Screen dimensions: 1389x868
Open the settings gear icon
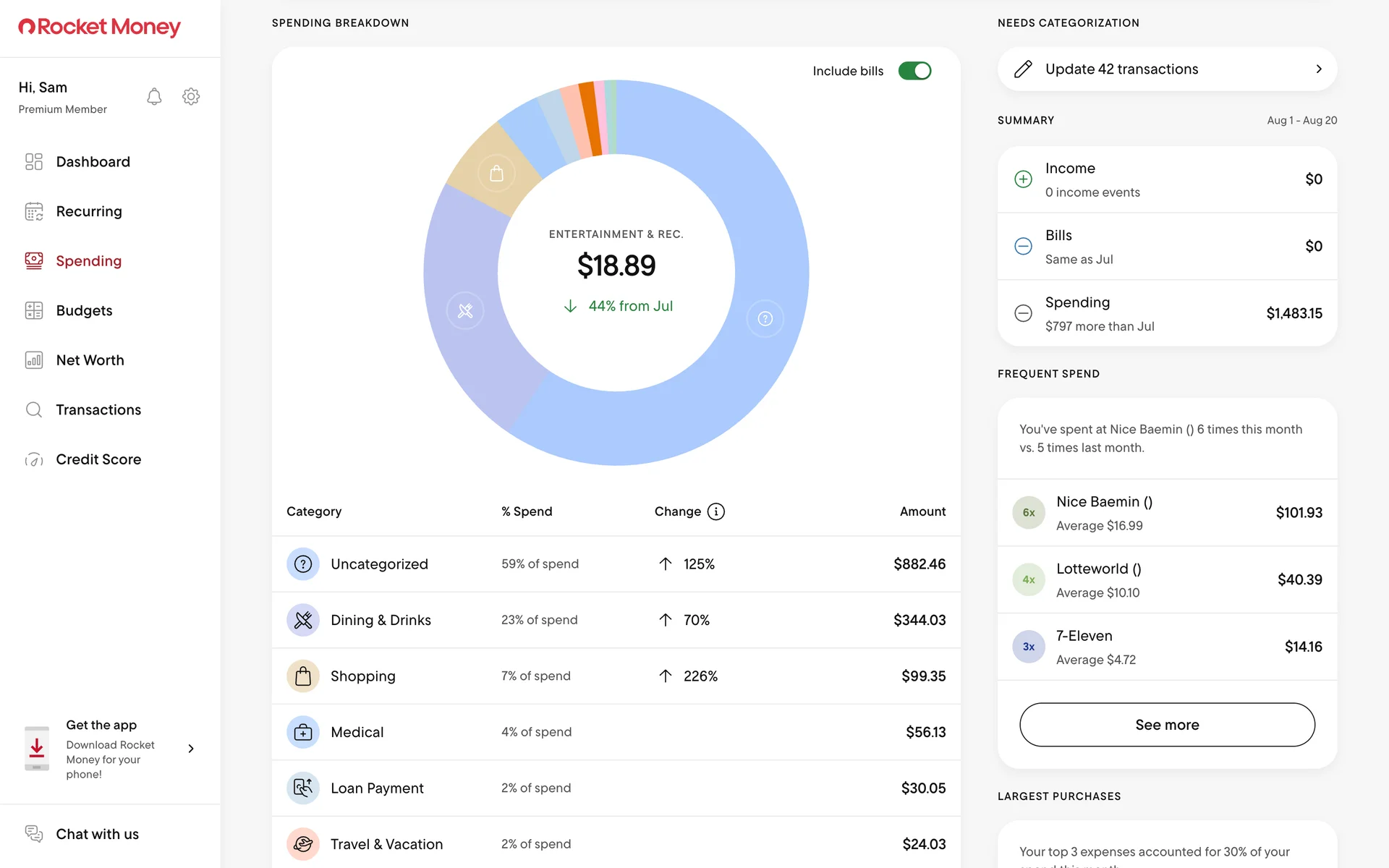coord(191,97)
